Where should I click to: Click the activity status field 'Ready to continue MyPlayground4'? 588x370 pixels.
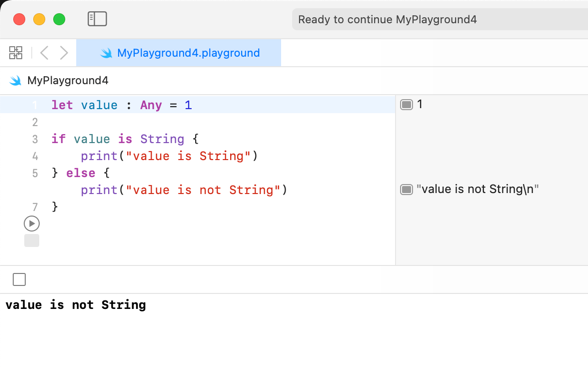point(440,19)
